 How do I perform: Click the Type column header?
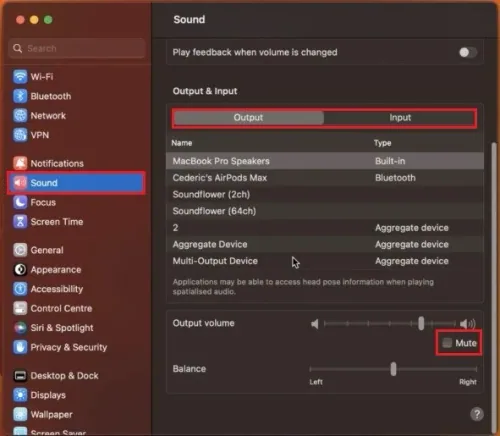pyautogui.click(x=382, y=143)
